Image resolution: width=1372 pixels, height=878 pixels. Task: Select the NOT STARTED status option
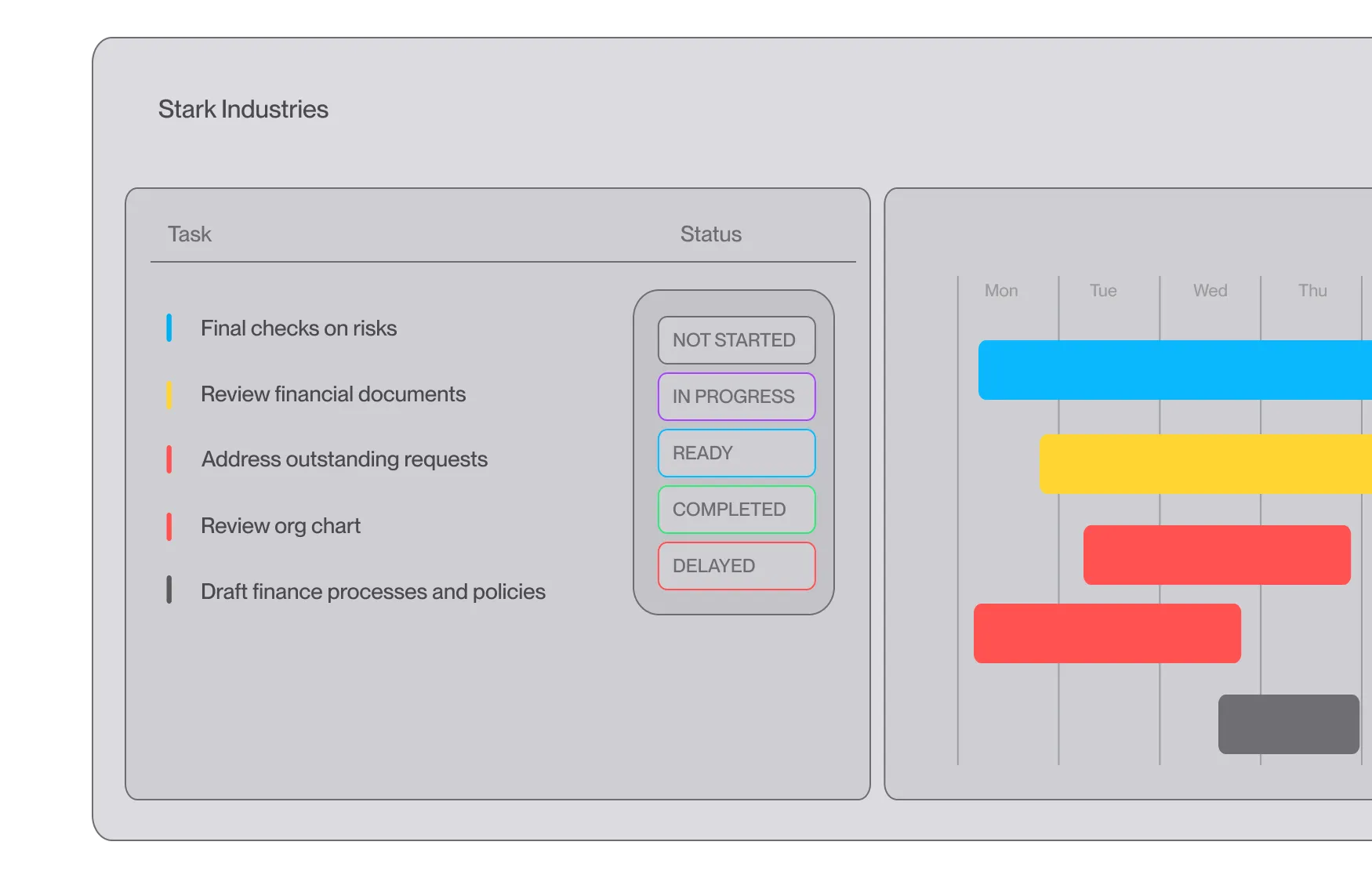coord(736,340)
